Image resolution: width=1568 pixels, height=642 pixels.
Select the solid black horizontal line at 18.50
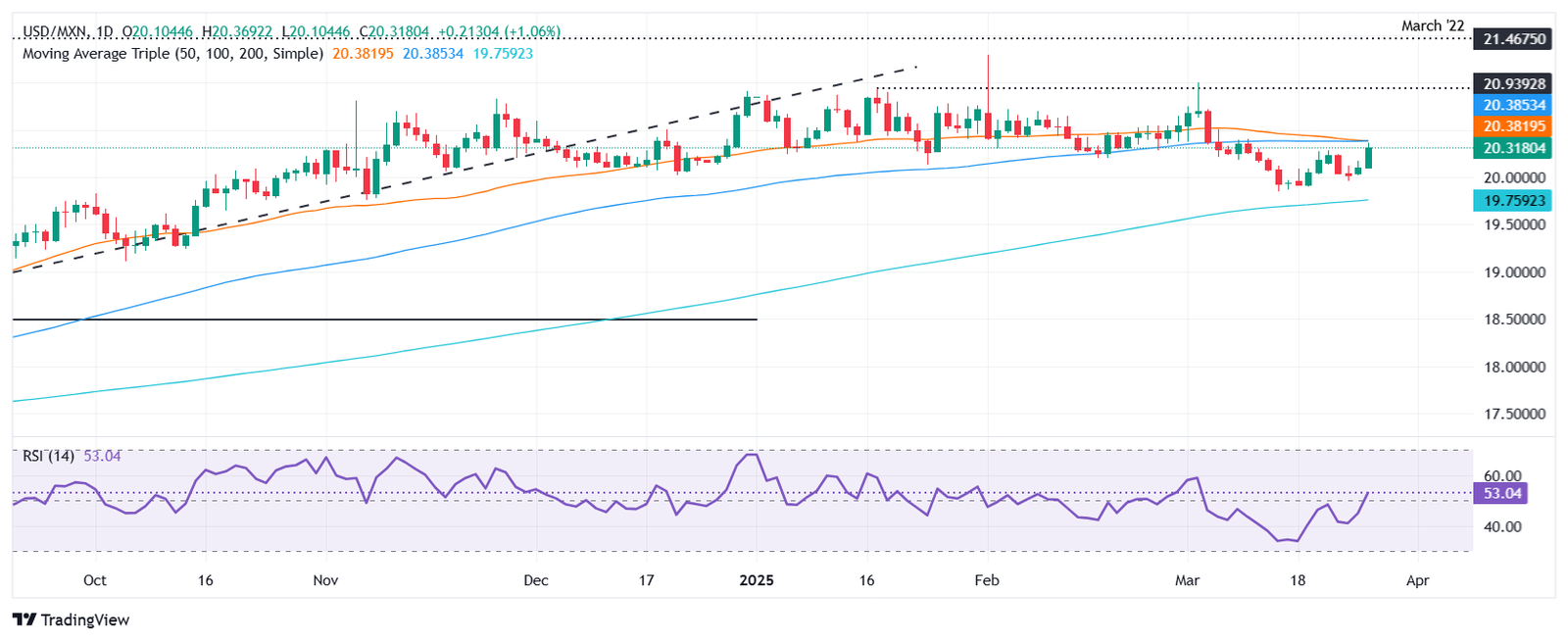pos(384,320)
